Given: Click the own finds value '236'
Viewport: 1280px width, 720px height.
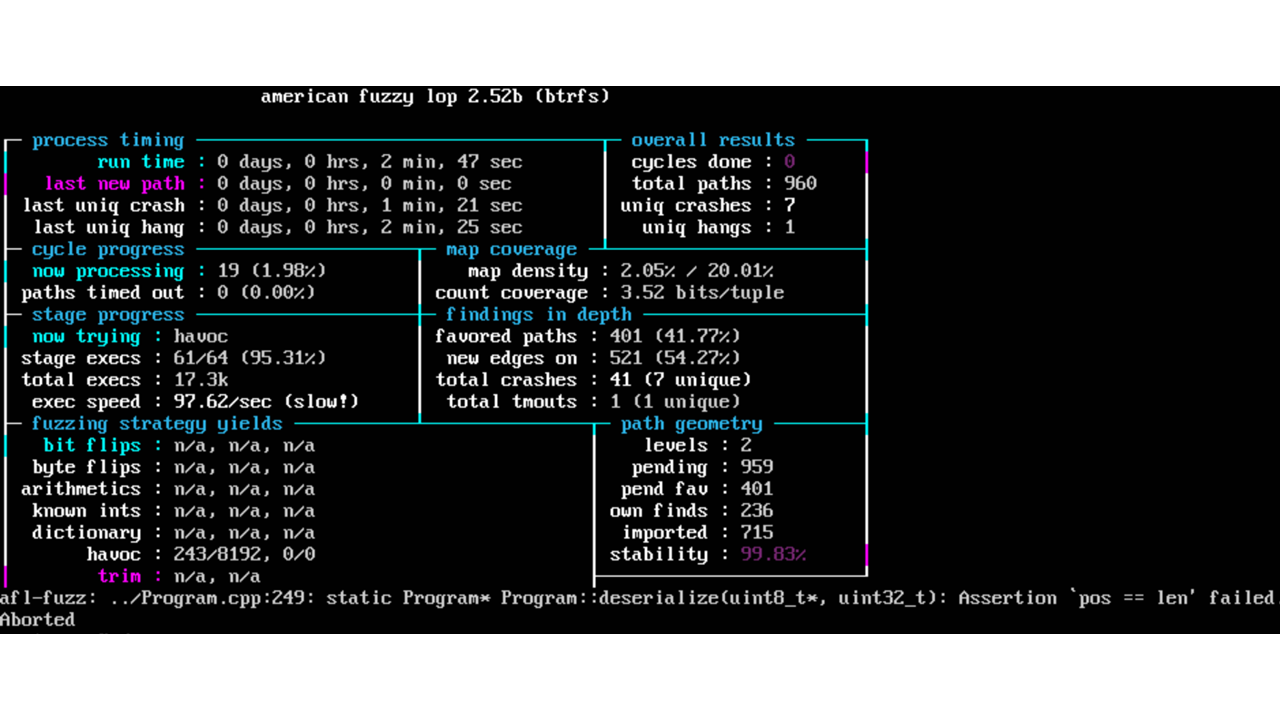Looking at the screenshot, I should (x=757, y=511).
